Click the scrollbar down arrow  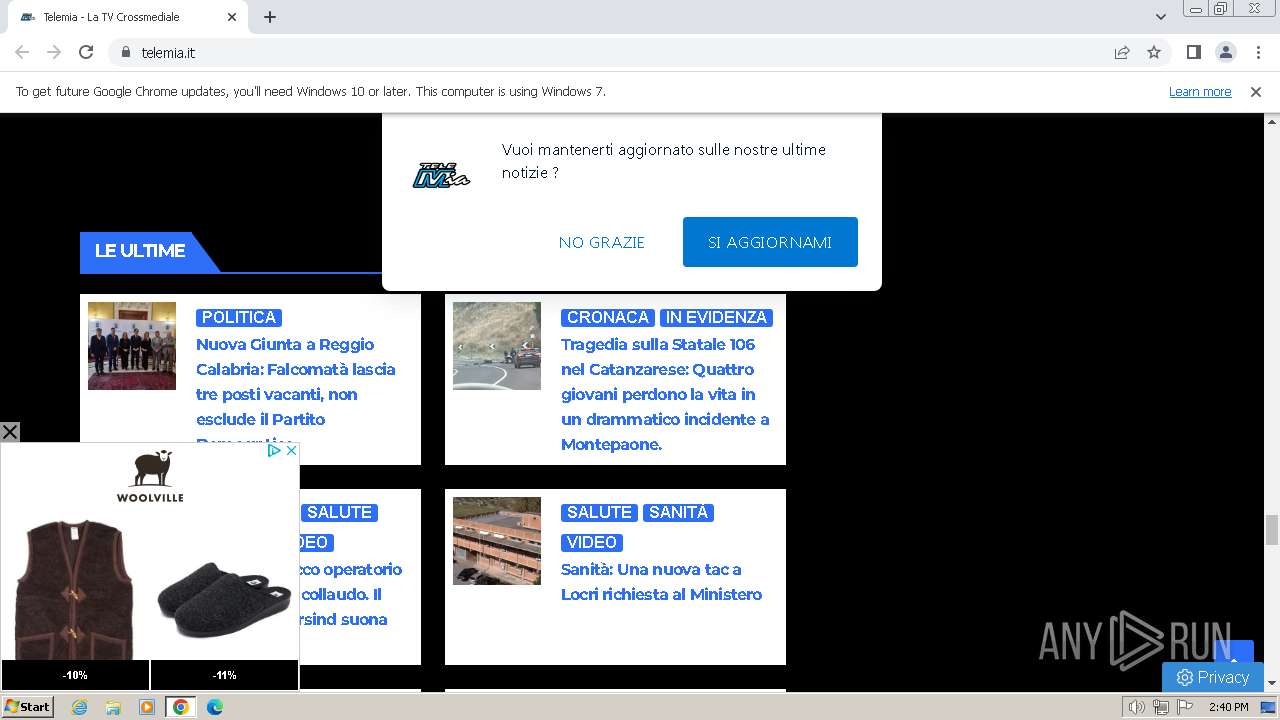point(1272,684)
